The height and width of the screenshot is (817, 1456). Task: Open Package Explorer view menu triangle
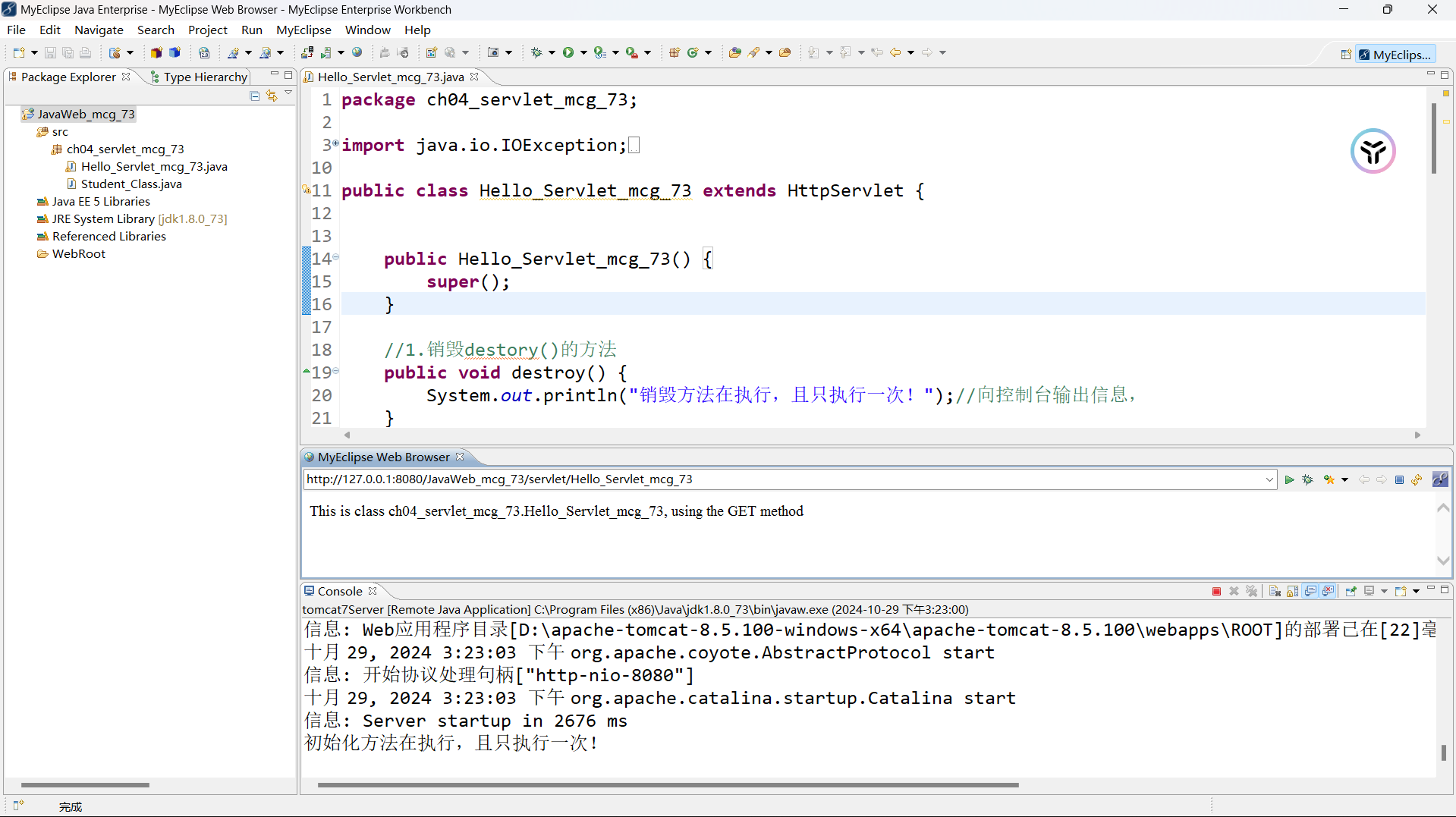pos(288,93)
